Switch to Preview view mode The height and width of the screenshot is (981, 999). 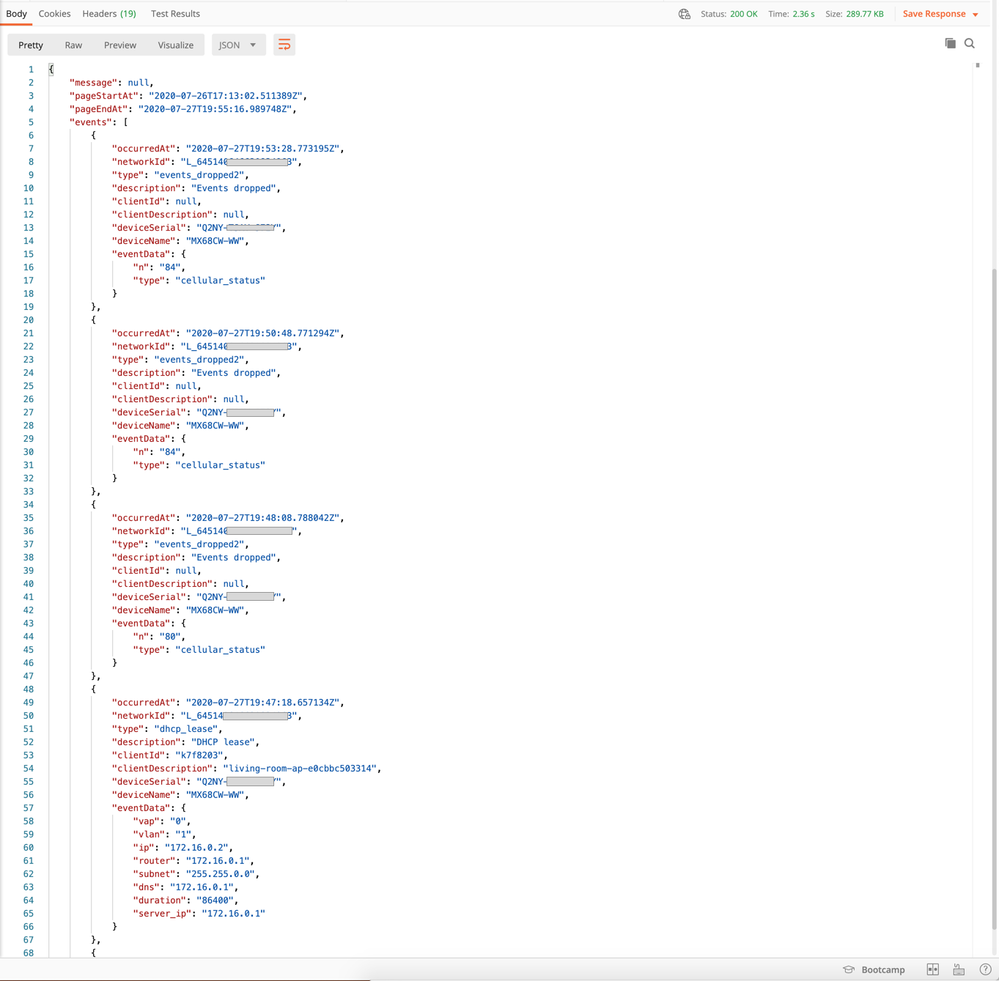[x=120, y=45]
